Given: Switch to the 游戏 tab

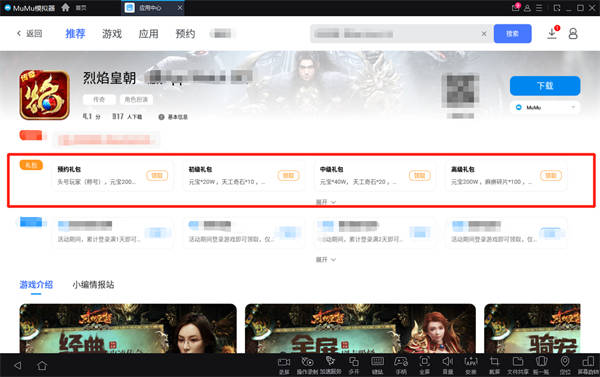Looking at the screenshot, I should (112, 34).
